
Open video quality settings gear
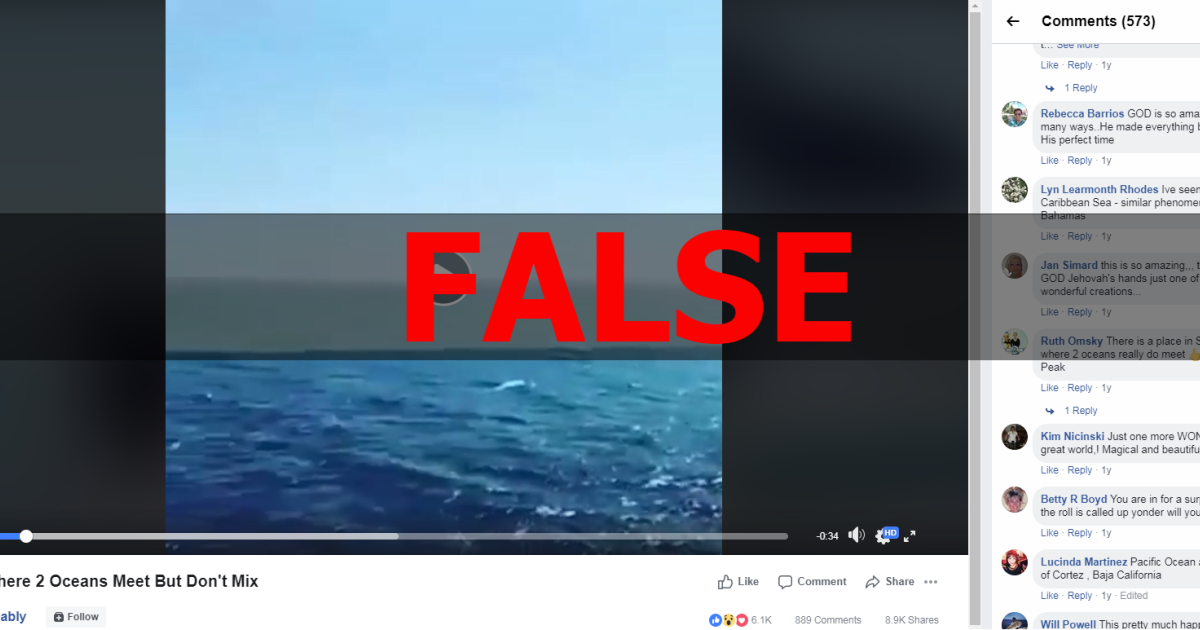[x=884, y=536]
